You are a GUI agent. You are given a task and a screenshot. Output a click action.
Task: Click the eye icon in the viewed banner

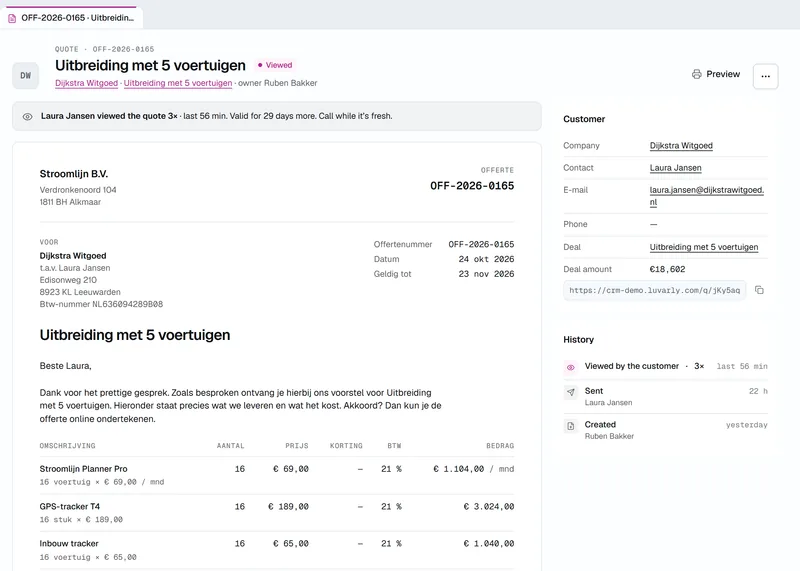tap(28, 116)
